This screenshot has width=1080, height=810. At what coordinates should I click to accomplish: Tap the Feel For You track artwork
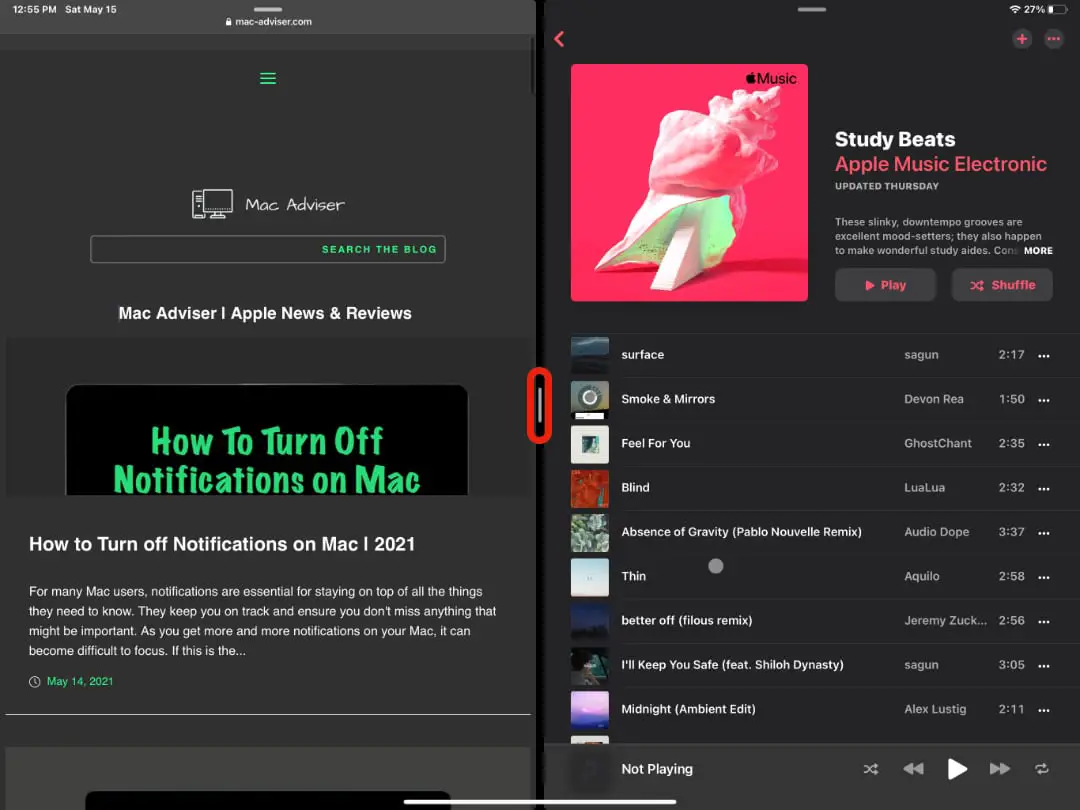590,444
